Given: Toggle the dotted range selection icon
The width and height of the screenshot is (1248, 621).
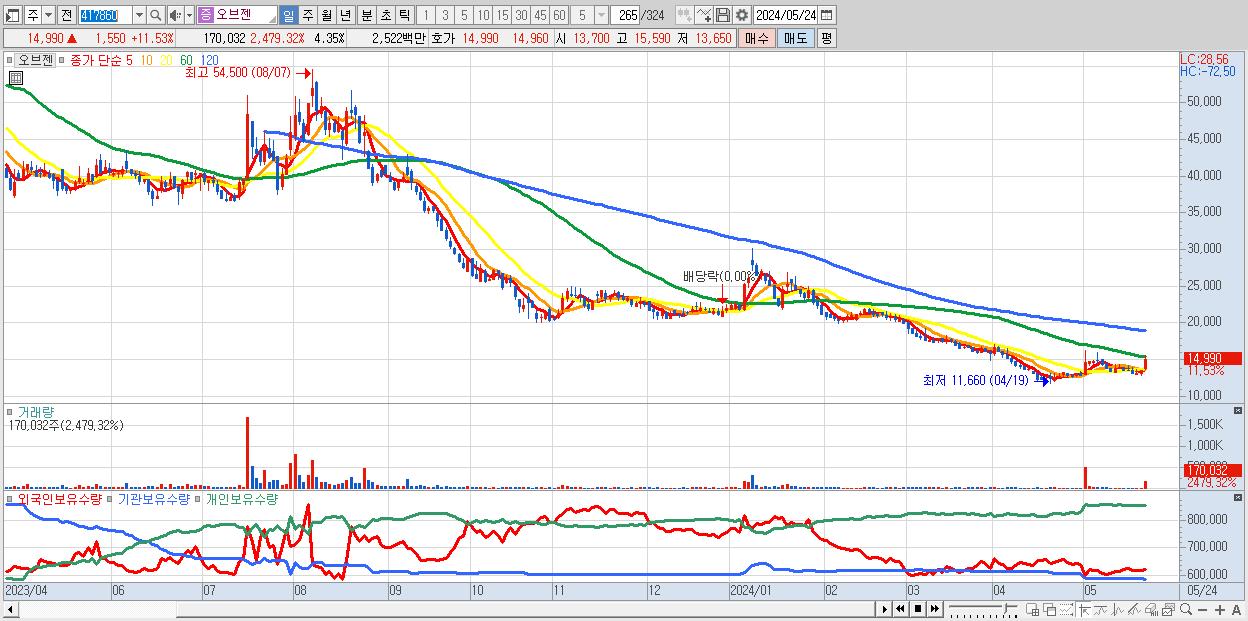Looking at the screenshot, I should coord(1065,609).
